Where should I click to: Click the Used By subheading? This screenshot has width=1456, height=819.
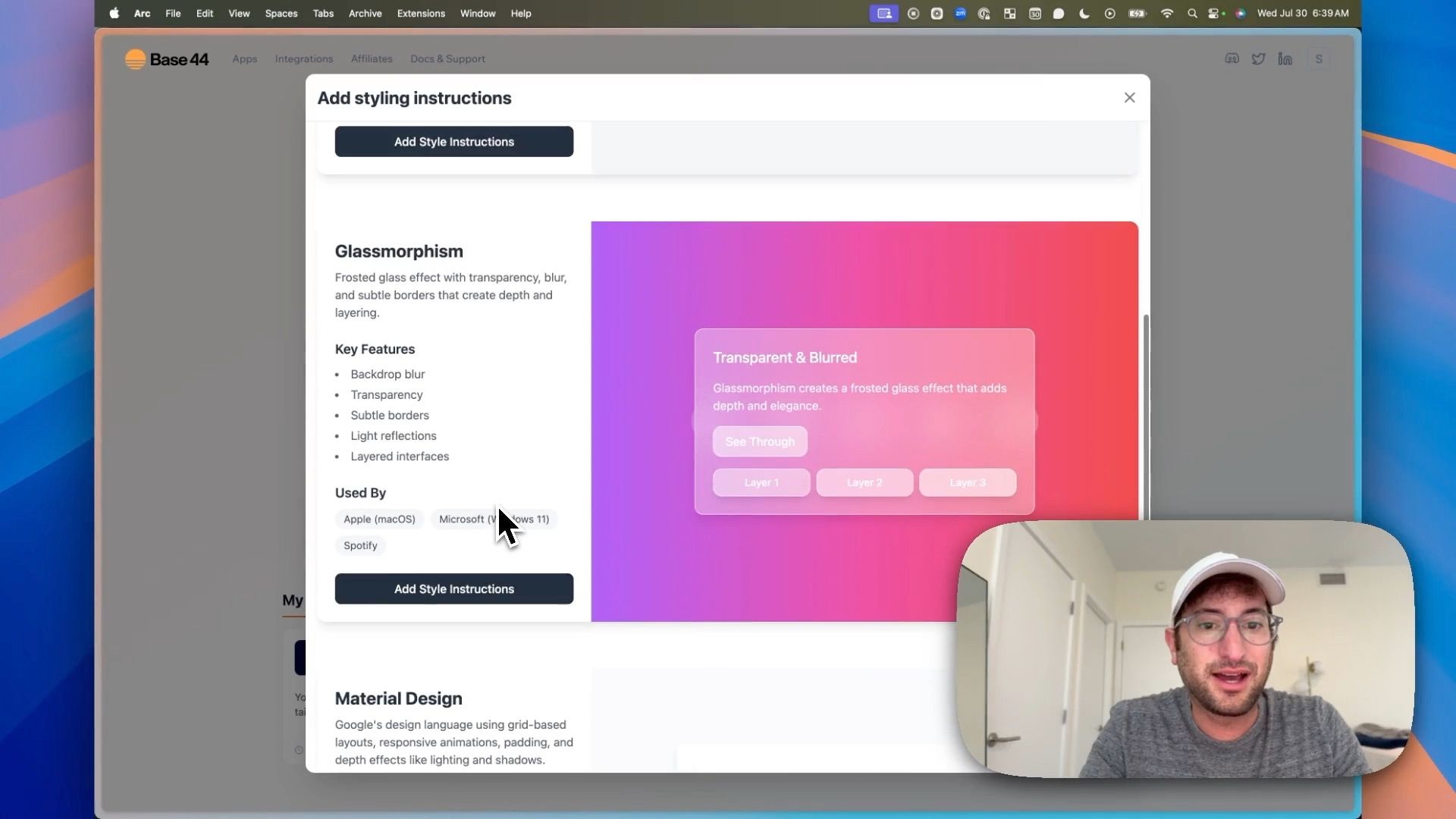360,493
